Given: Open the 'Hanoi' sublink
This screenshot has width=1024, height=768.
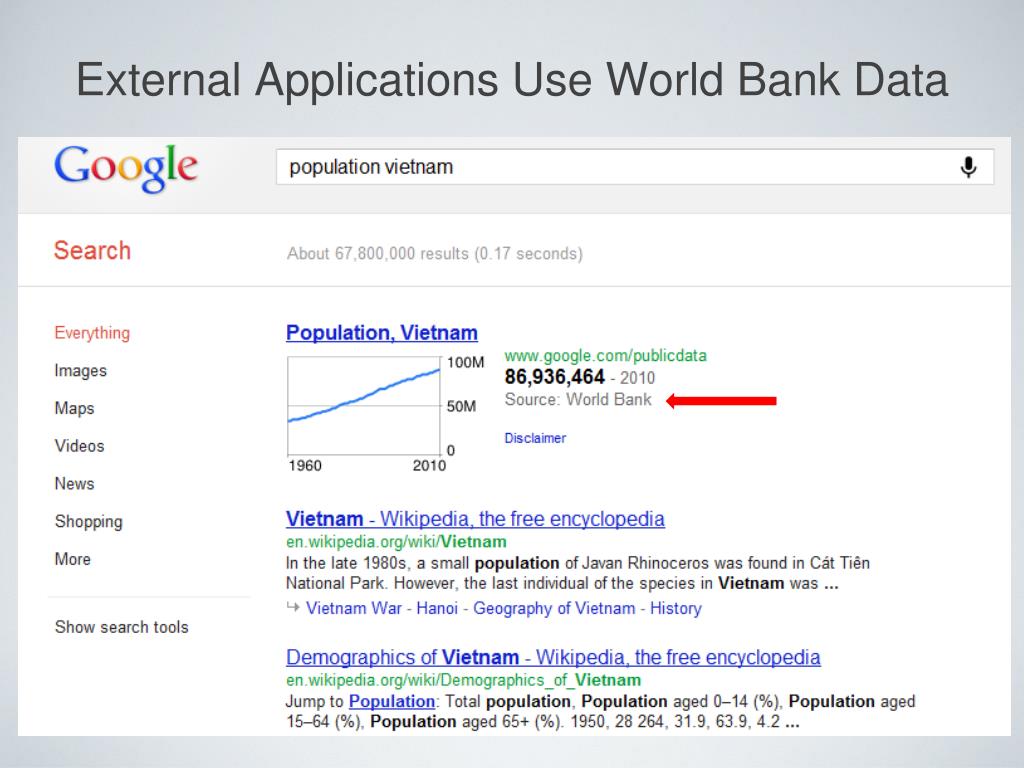Looking at the screenshot, I should 437,609.
